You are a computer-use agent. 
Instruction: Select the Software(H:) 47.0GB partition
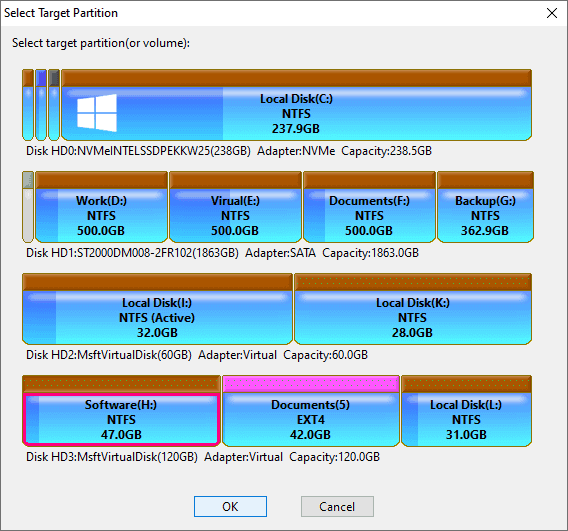pos(121,411)
